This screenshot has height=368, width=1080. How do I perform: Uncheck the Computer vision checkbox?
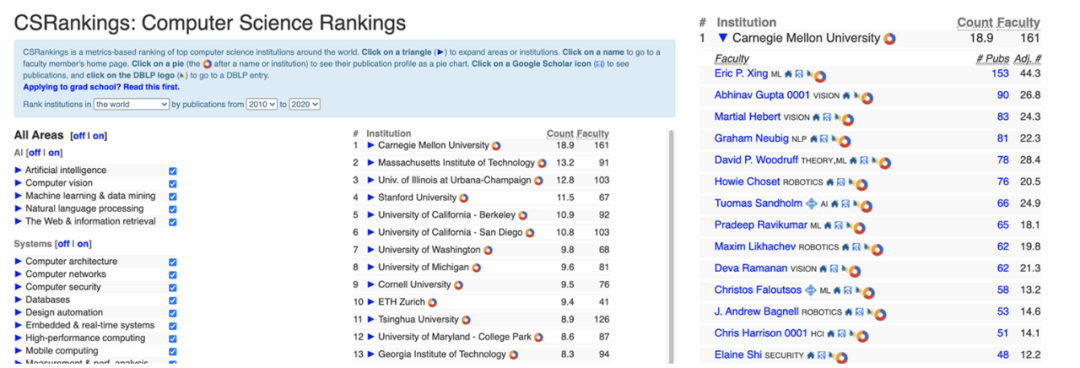pos(172,183)
